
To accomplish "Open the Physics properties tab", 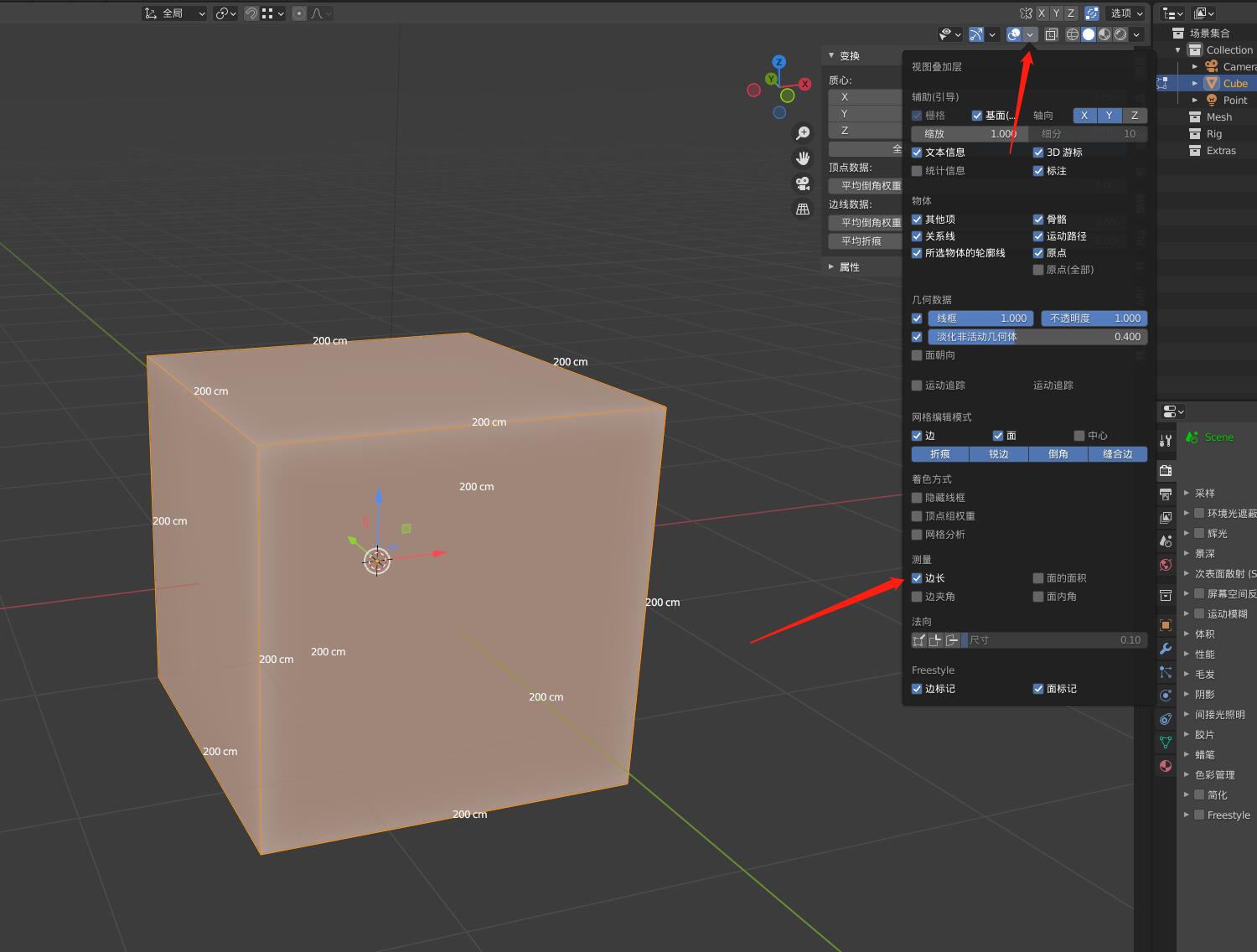I will (1166, 696).
